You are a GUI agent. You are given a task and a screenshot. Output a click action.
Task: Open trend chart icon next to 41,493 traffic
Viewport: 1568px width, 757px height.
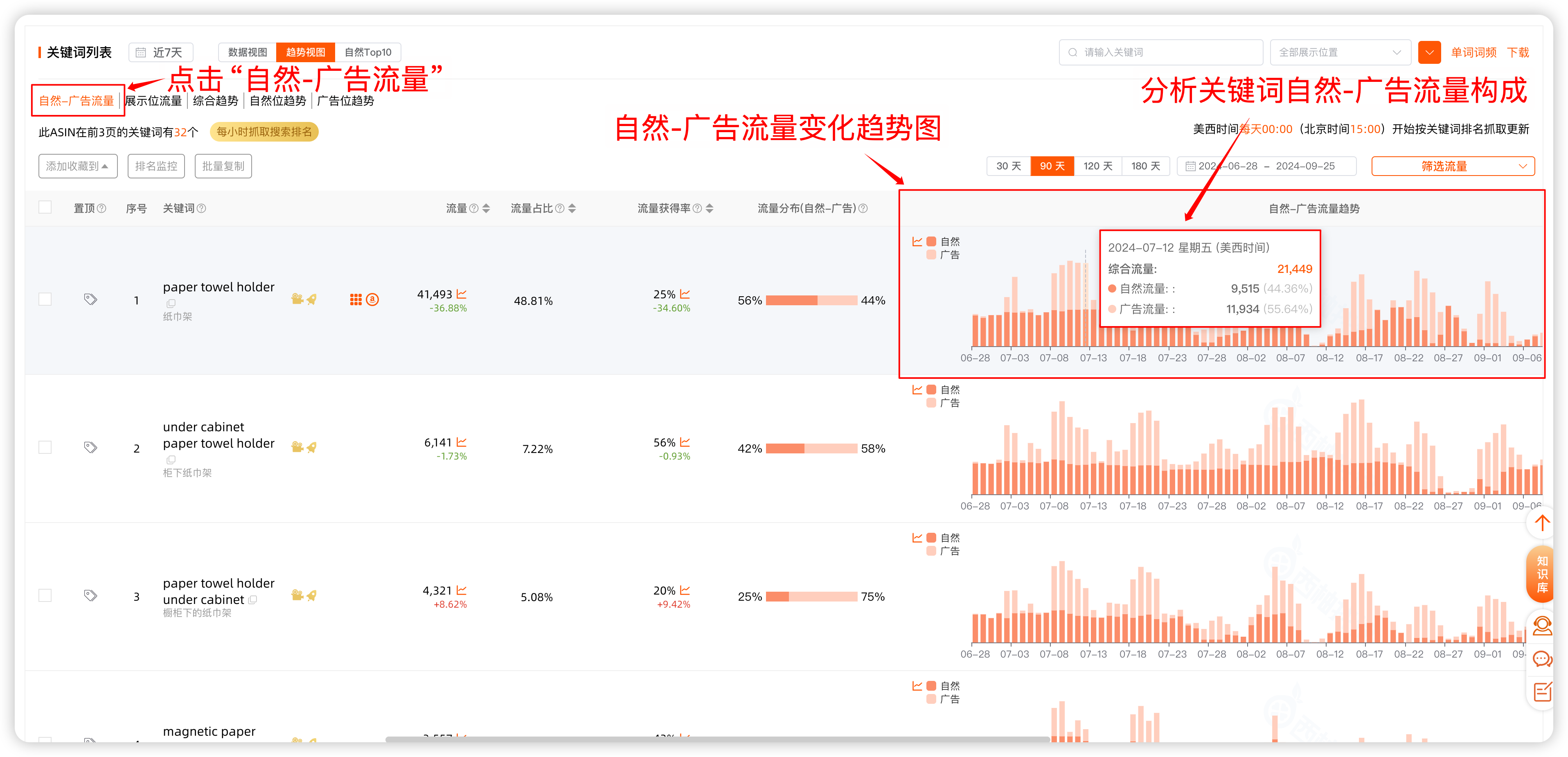(x=462, y=294)
